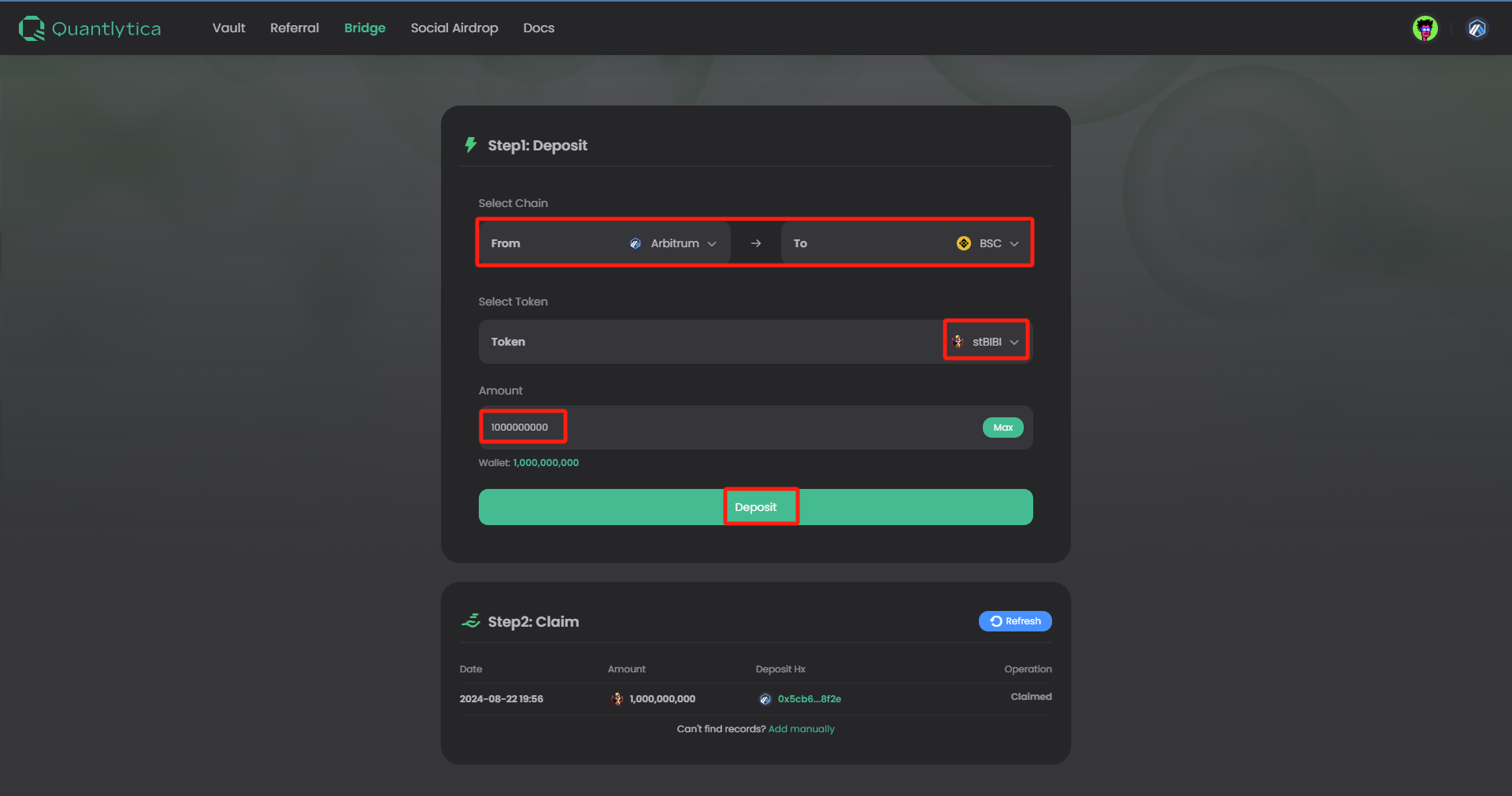The height and width of the screenshot is (796, 1512).
Task: Refresh the claim records list
Action: click(x=1015, y=621)
